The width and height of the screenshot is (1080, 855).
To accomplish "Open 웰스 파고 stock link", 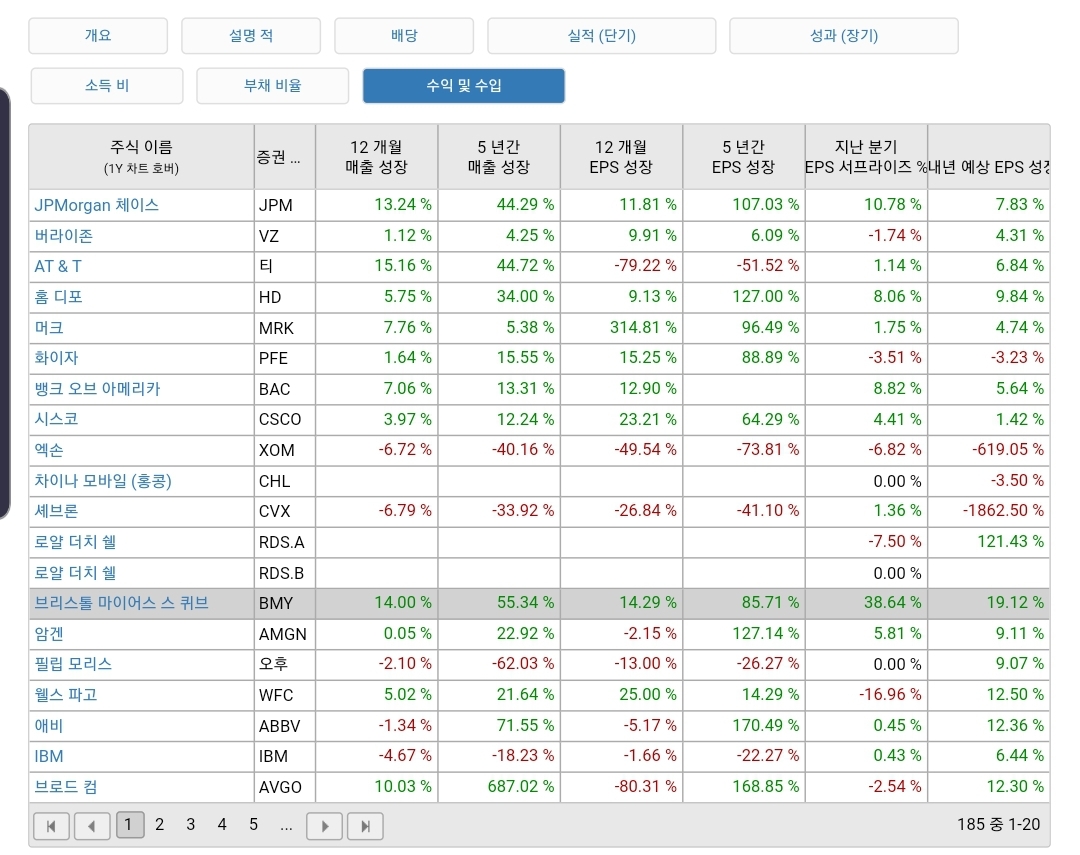I will click(x=65, y=694).
